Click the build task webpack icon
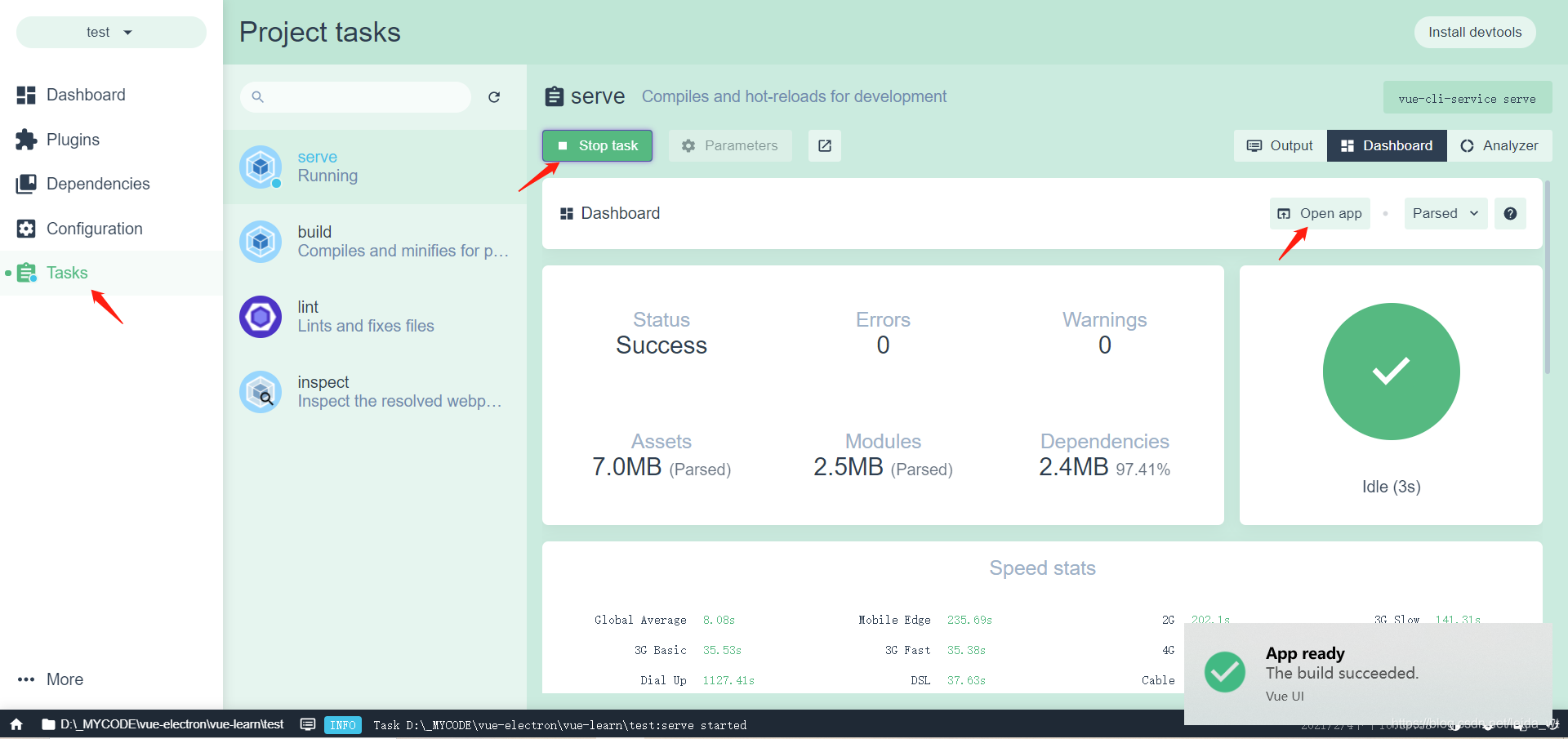Screen dimensions: 1568x739 pyautogui.click(x=261, y=242)
